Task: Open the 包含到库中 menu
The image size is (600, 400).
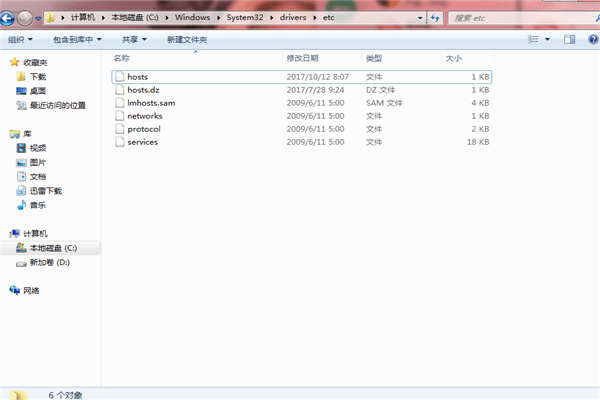Action: click(77, 39)
